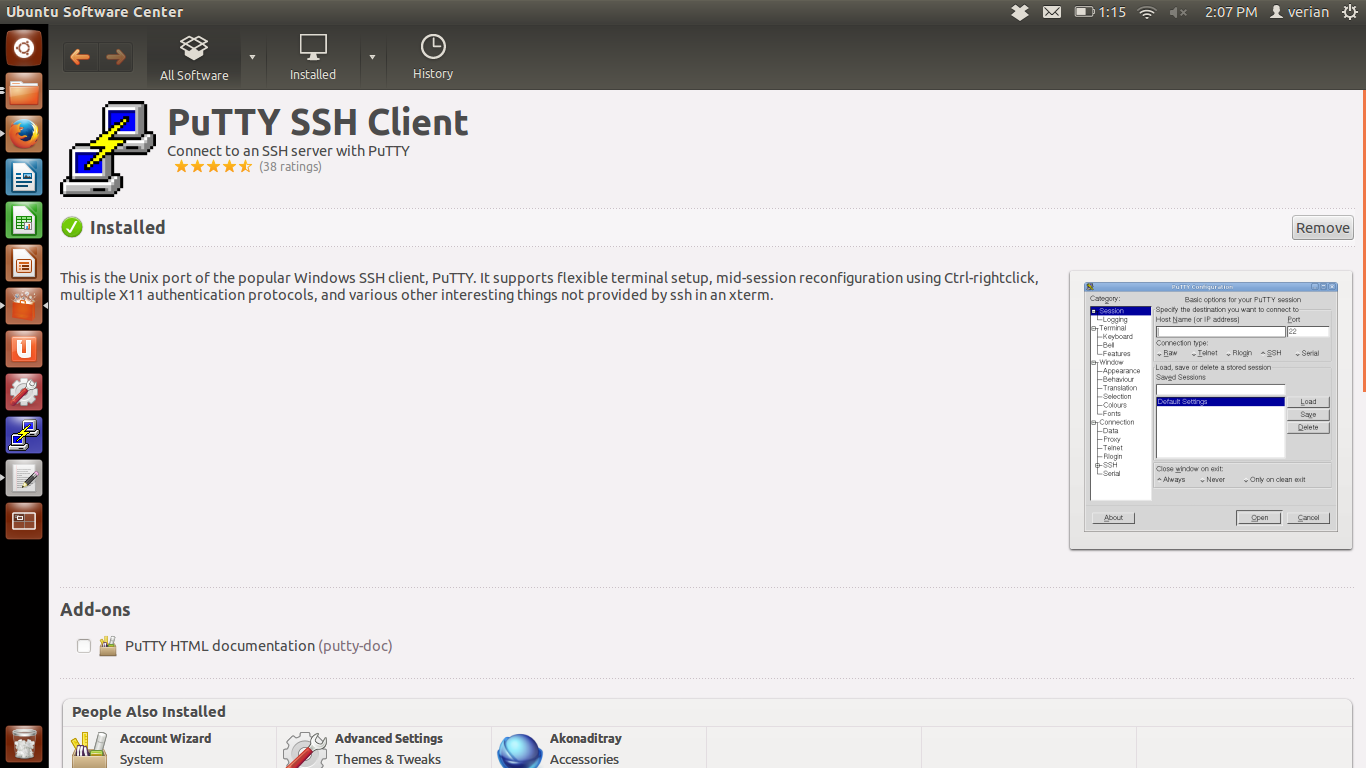Launch PuTTY from the launcher

[24, 435]
